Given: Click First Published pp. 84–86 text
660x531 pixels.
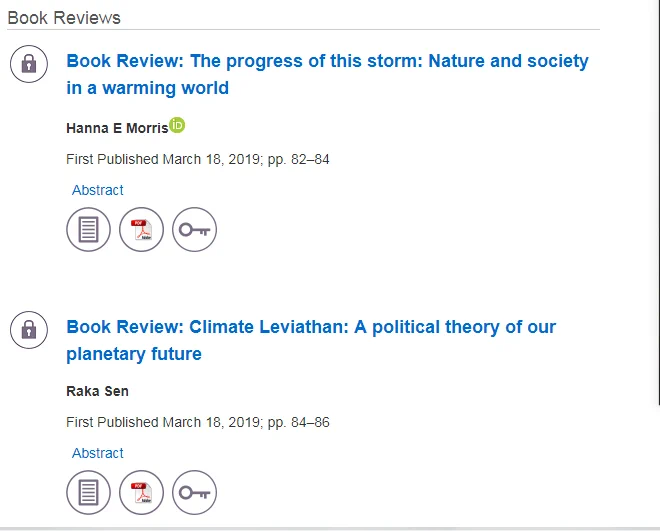Looking at the screenshot, I should click(x=198, y=422).
